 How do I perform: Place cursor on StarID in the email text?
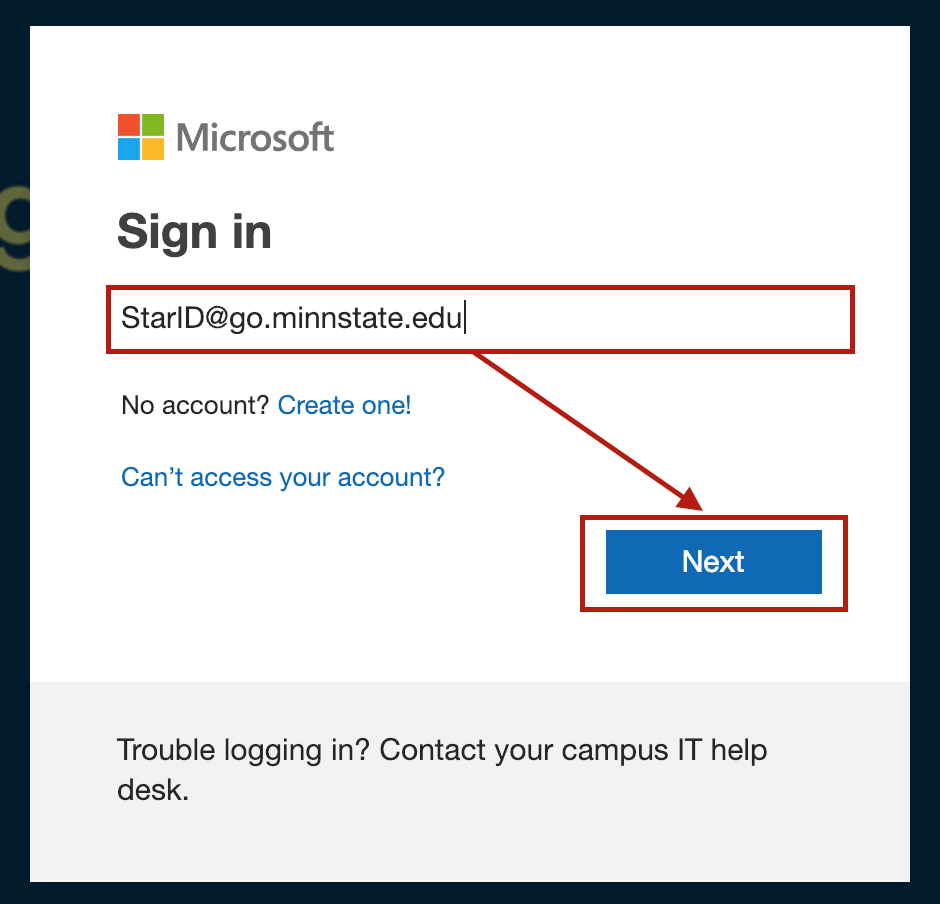pyautogui.click(x=151, y=320)
